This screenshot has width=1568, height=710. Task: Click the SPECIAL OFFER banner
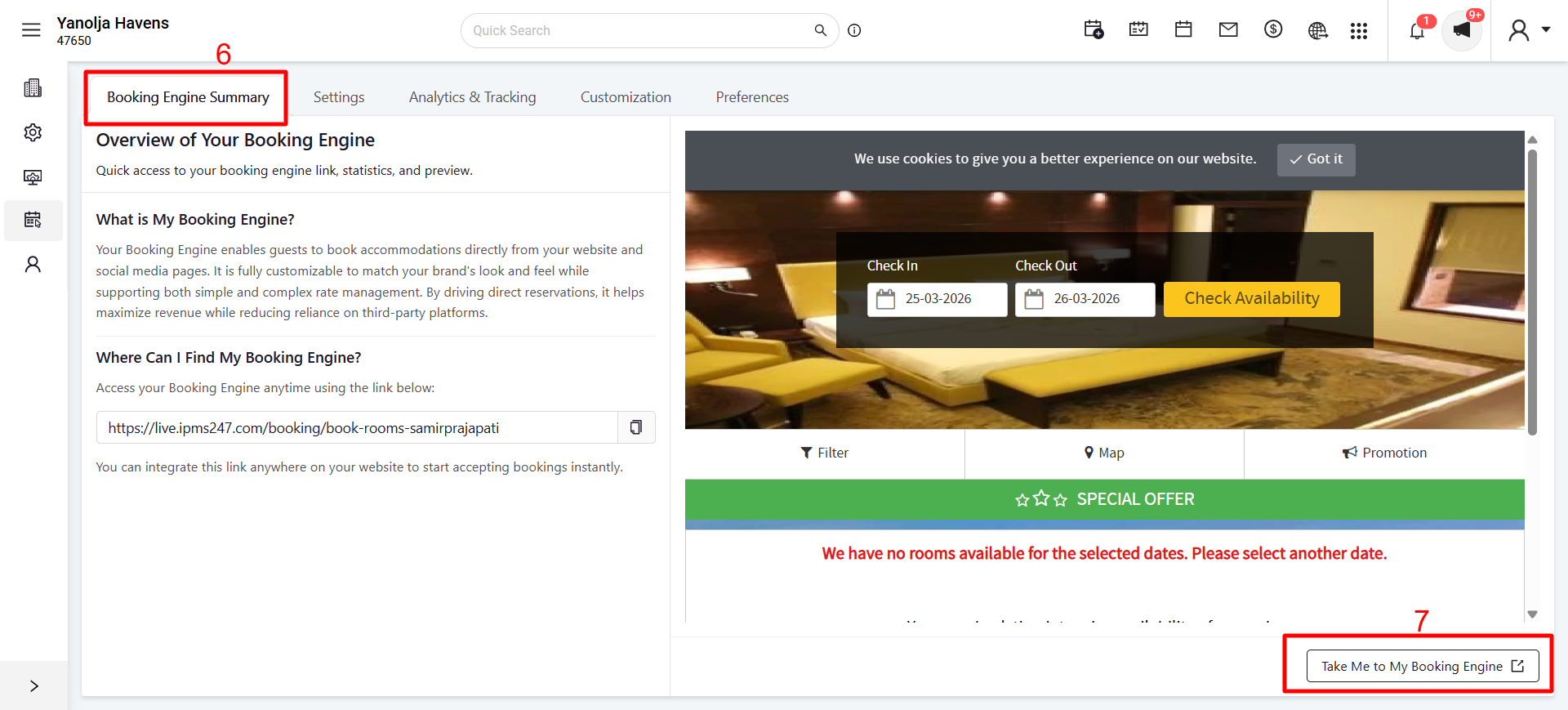point(1104,499)
